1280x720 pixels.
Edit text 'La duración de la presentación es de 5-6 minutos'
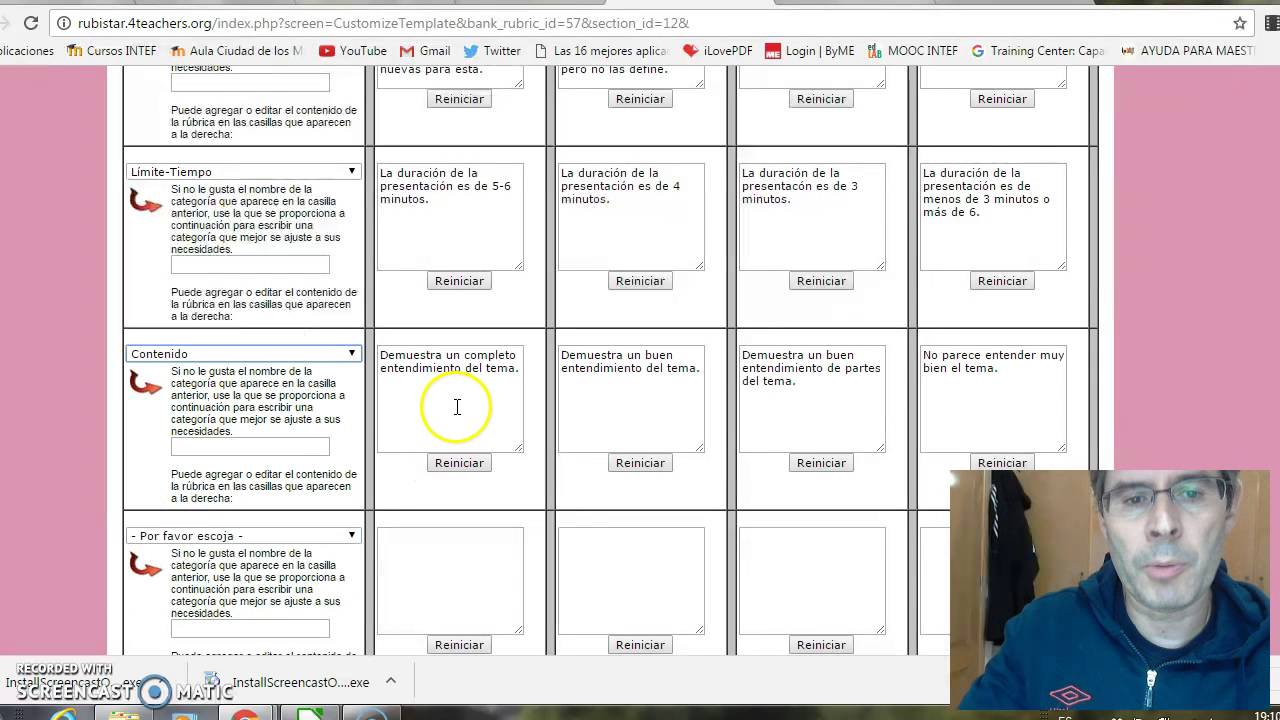point(450,217)
